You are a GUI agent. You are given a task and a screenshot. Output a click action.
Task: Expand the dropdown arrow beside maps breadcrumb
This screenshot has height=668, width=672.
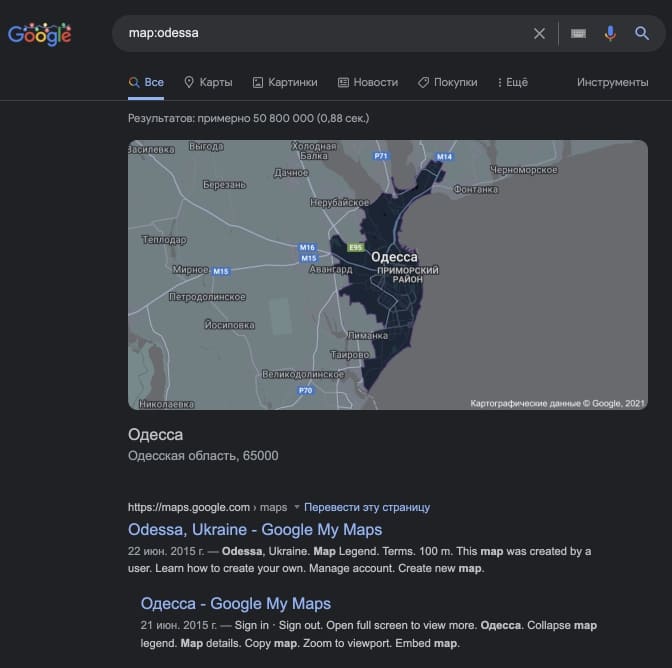coord(296,507)
